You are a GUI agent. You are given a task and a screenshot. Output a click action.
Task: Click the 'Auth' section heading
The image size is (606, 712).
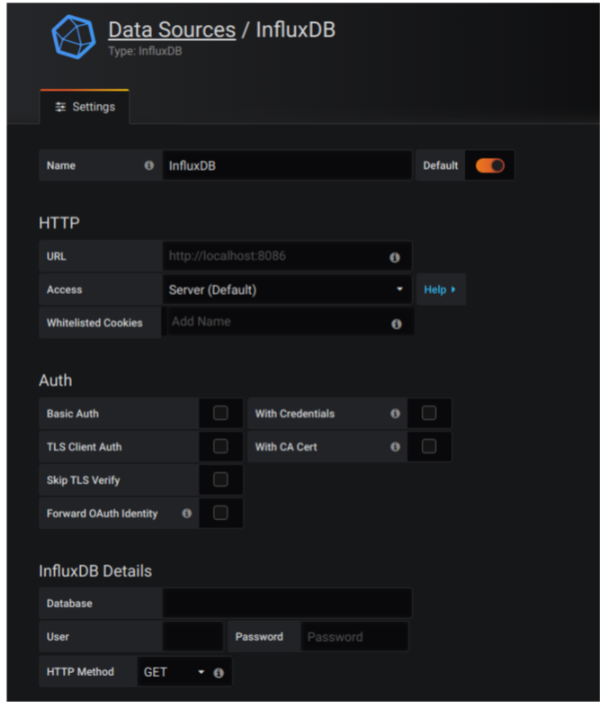(x=55, y=380)
